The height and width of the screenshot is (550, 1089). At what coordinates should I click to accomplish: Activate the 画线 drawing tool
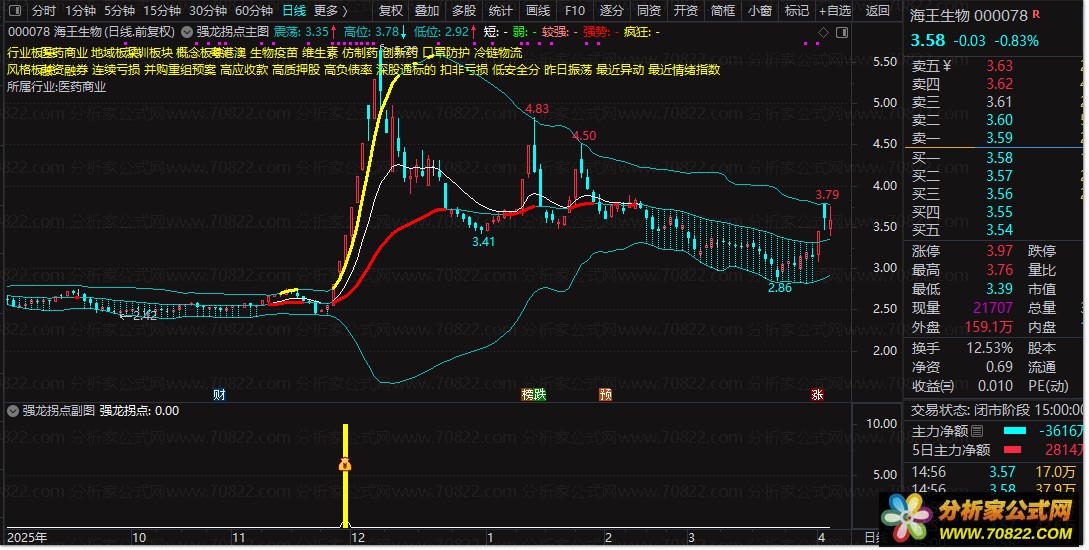pyautogui.click(x=538, y=10)
